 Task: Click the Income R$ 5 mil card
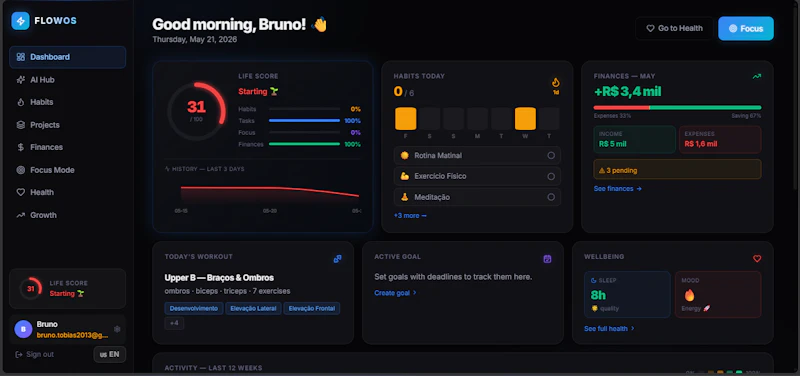[634, 139]
